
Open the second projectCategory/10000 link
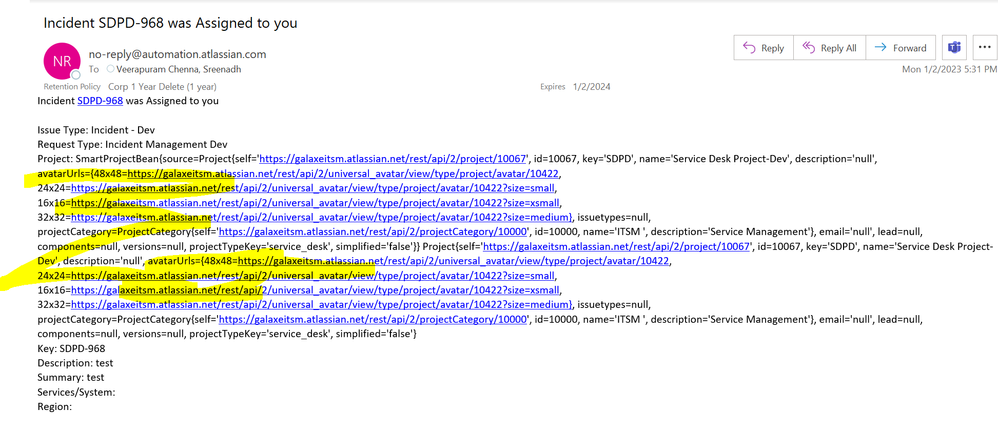(374, 320)
